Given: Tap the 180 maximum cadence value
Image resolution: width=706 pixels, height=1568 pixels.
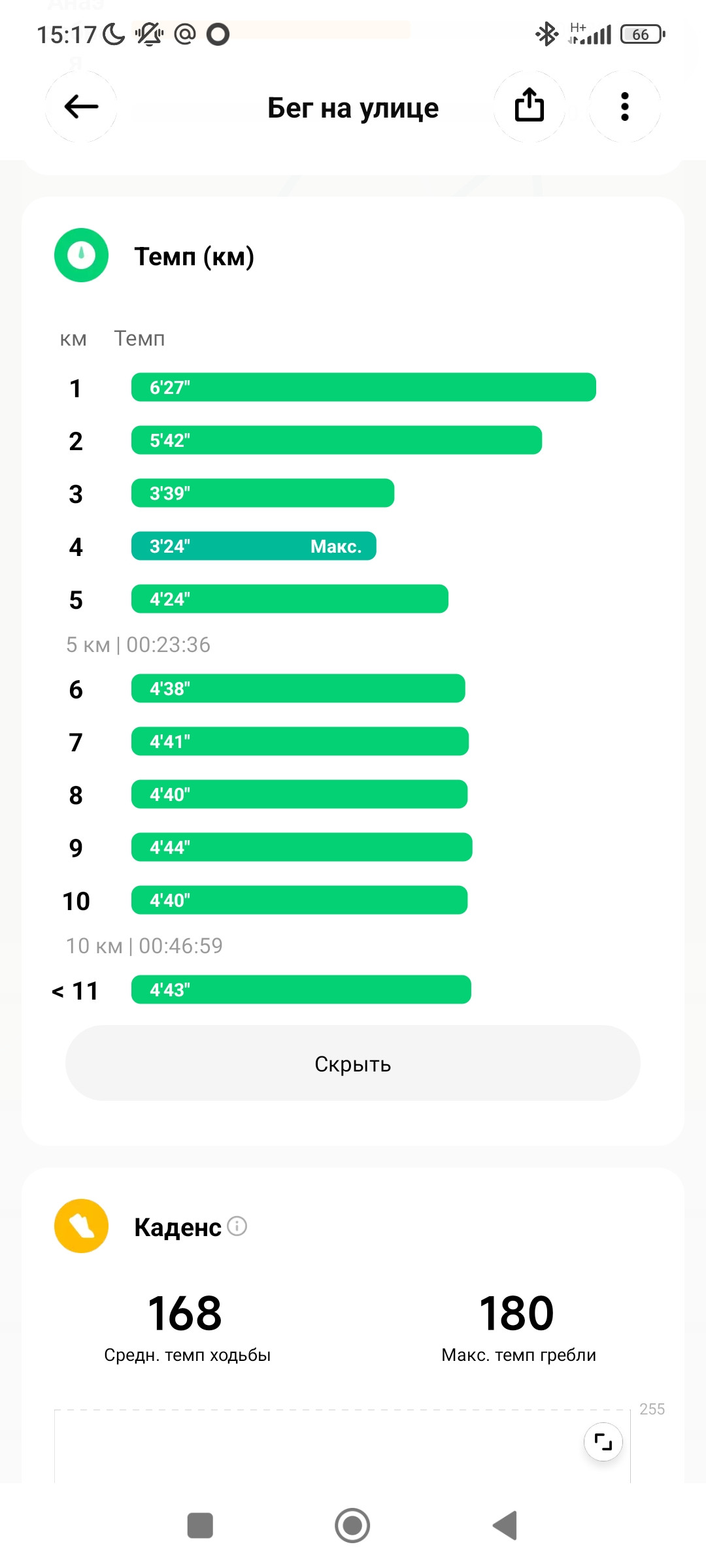Looking at the screenshot, I should (516, 1313).
